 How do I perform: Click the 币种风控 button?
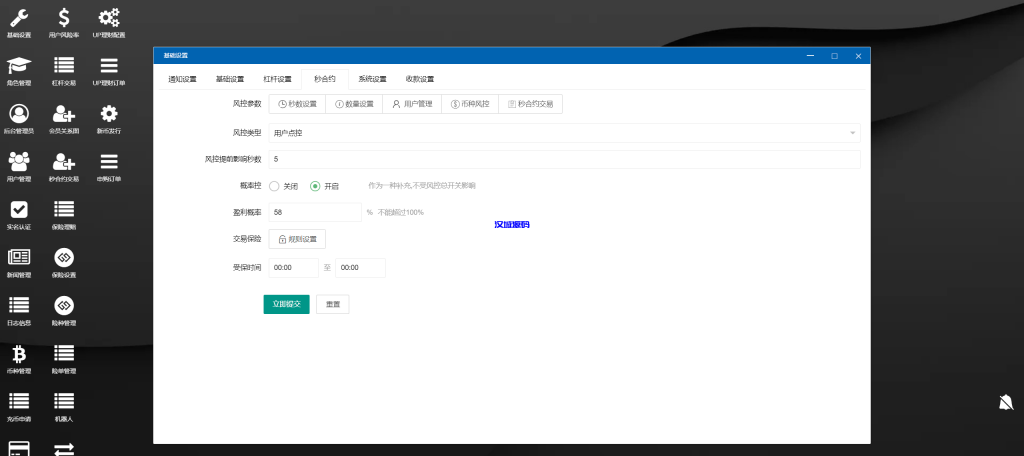coord(470,104)
